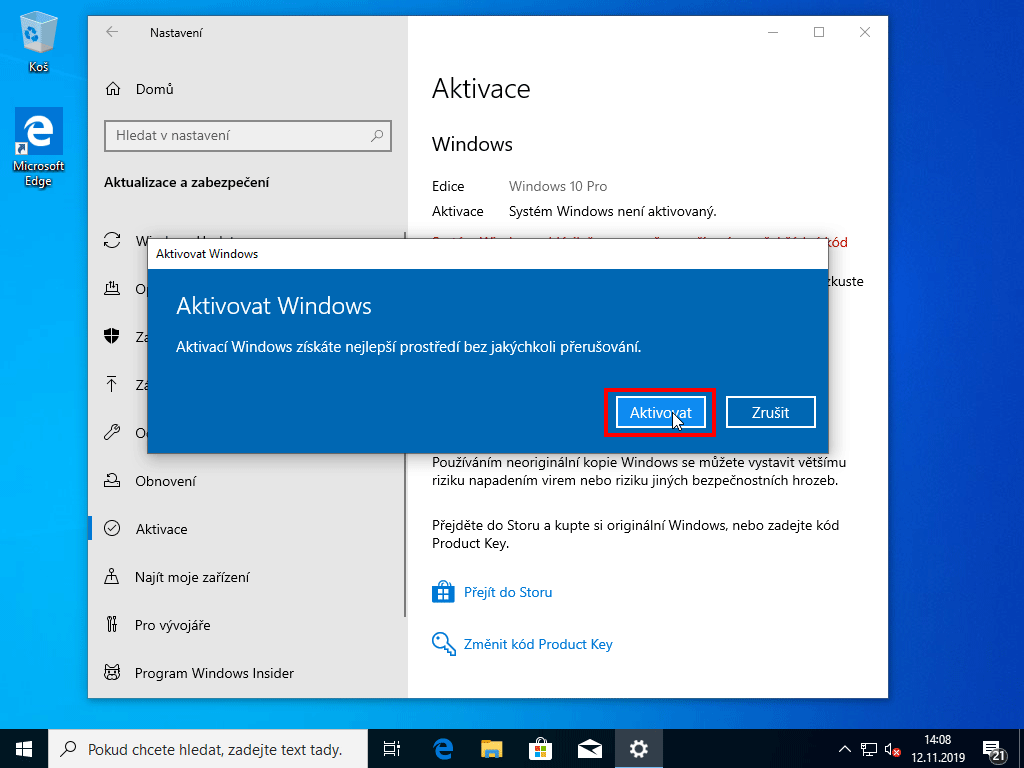Select the troubleshoot wrench icon in the sidebar
Viewport: 1024px width, 768px height.
(112, 432)
